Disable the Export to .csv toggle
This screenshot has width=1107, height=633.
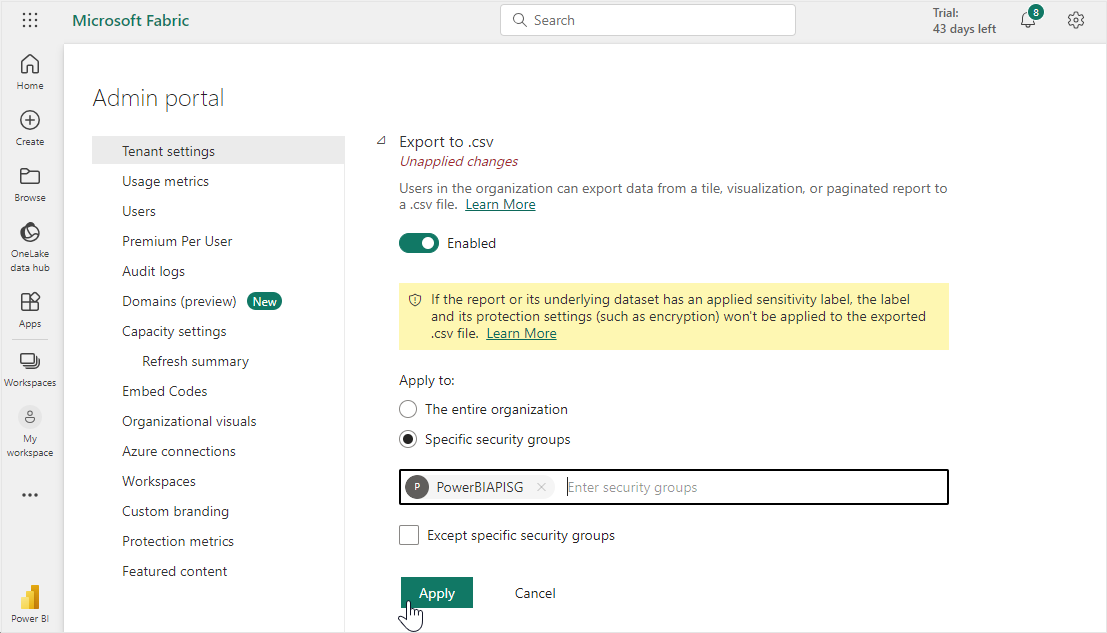(x=419, y=243)
